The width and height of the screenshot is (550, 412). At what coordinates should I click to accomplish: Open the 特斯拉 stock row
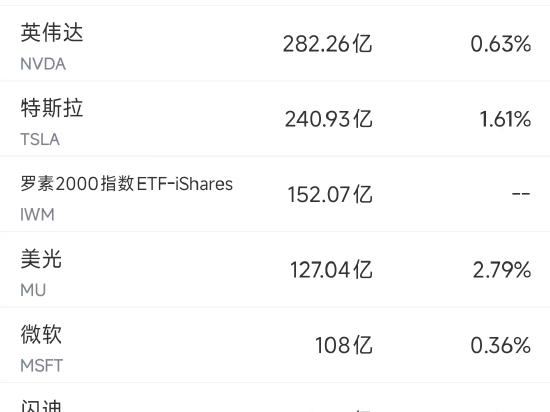coord(275,119)
